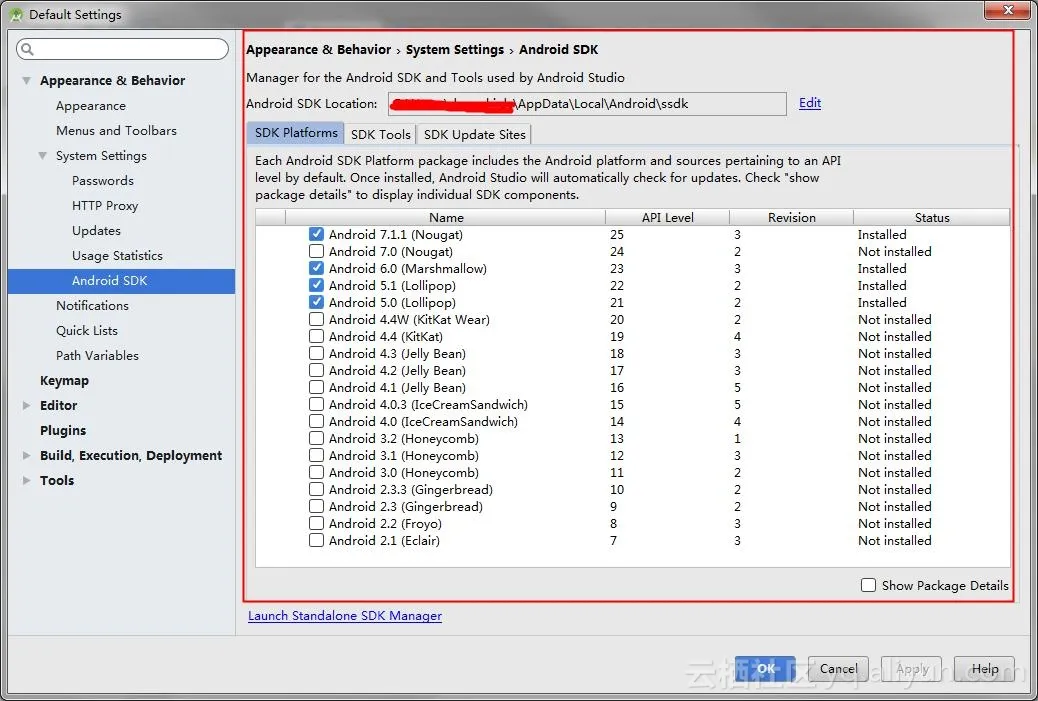Select Android 4.0.3 (IceCreamSandwich) row text
Screen dimensions: 1038x701
(x=428, y=404)
